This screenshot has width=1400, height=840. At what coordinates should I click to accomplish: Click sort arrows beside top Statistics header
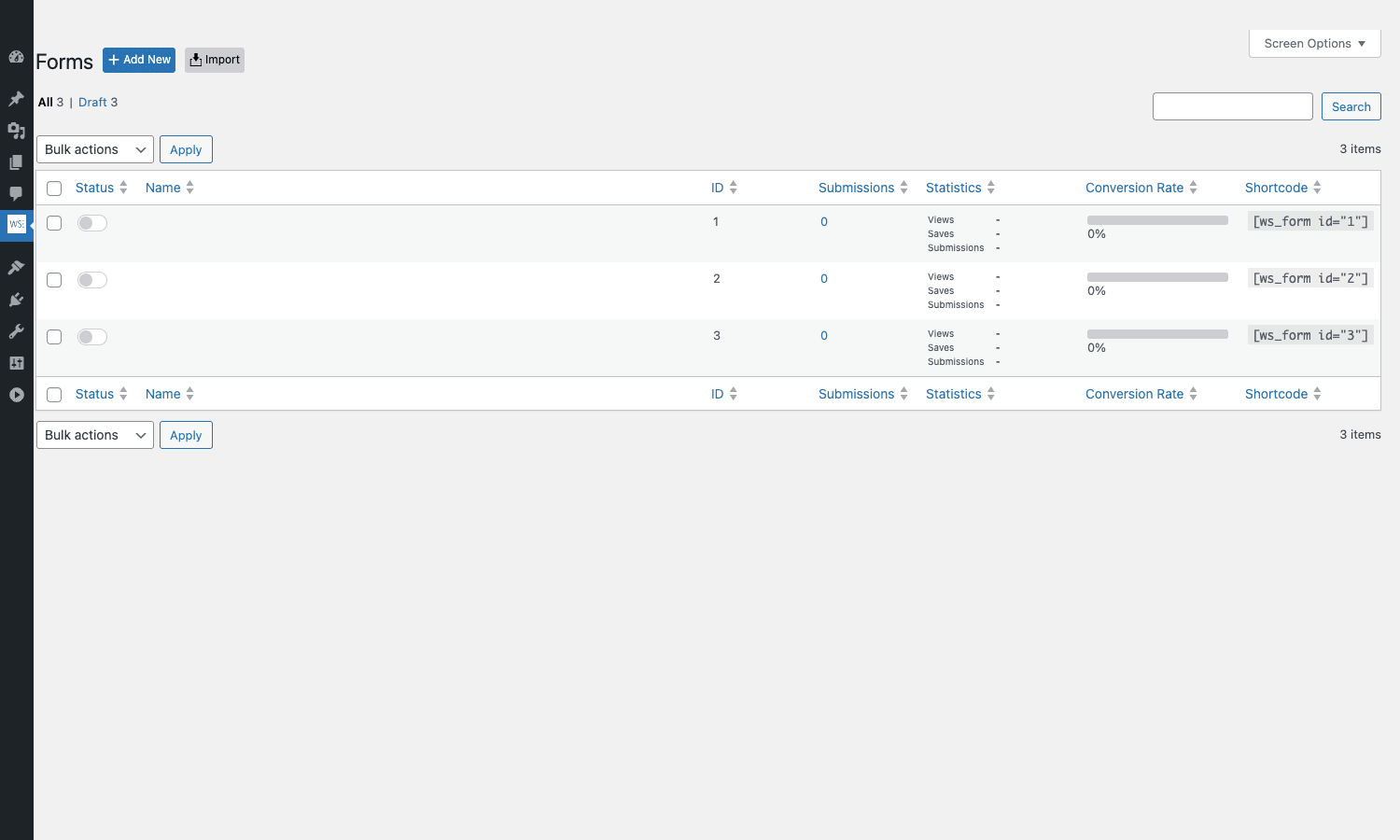[x=991, y=188]
